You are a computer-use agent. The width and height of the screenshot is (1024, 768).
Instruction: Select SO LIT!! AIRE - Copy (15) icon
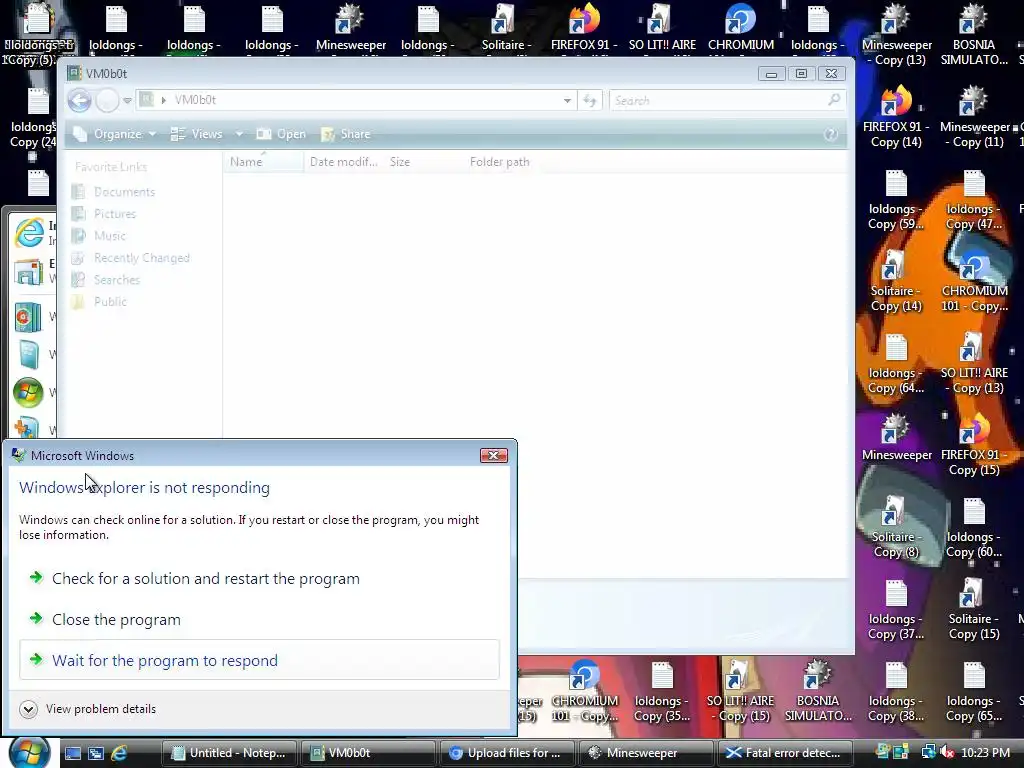(740, 692)
